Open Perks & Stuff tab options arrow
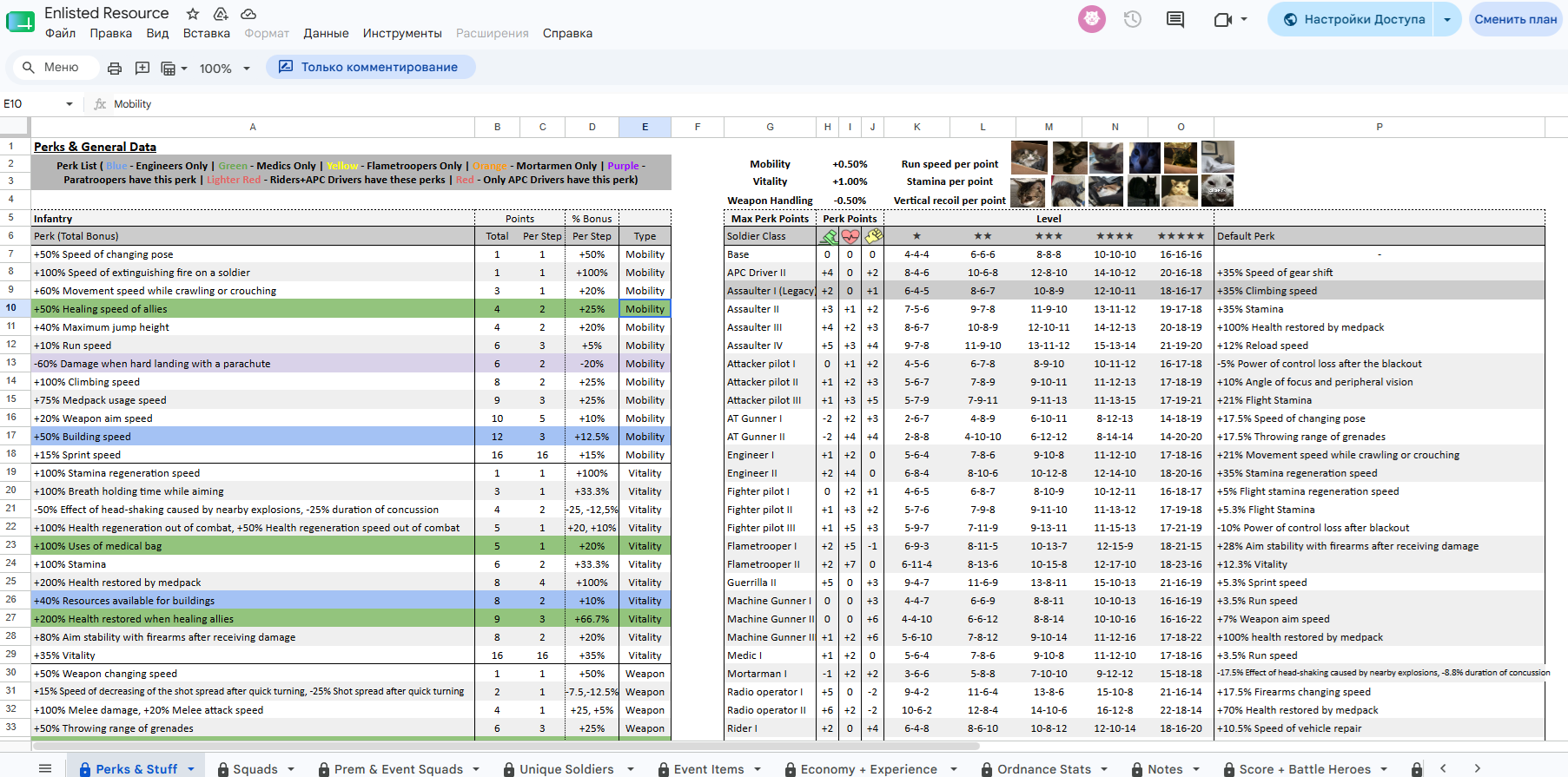 [x=191, y=769]
